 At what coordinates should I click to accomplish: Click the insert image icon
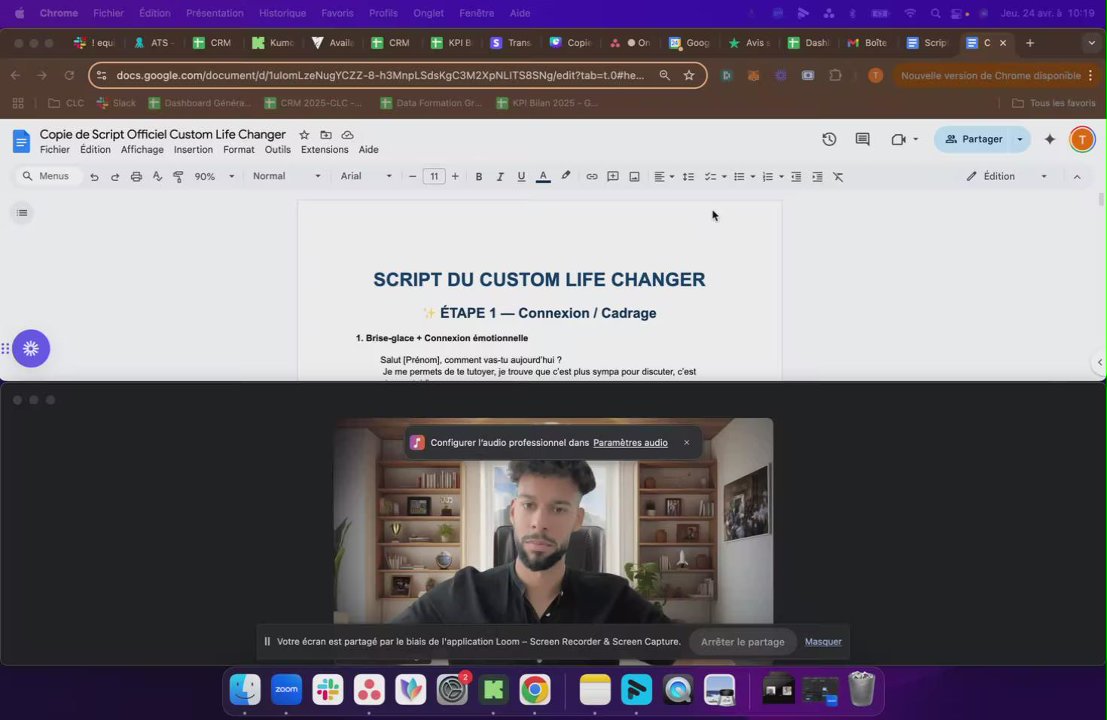point(634,176)
